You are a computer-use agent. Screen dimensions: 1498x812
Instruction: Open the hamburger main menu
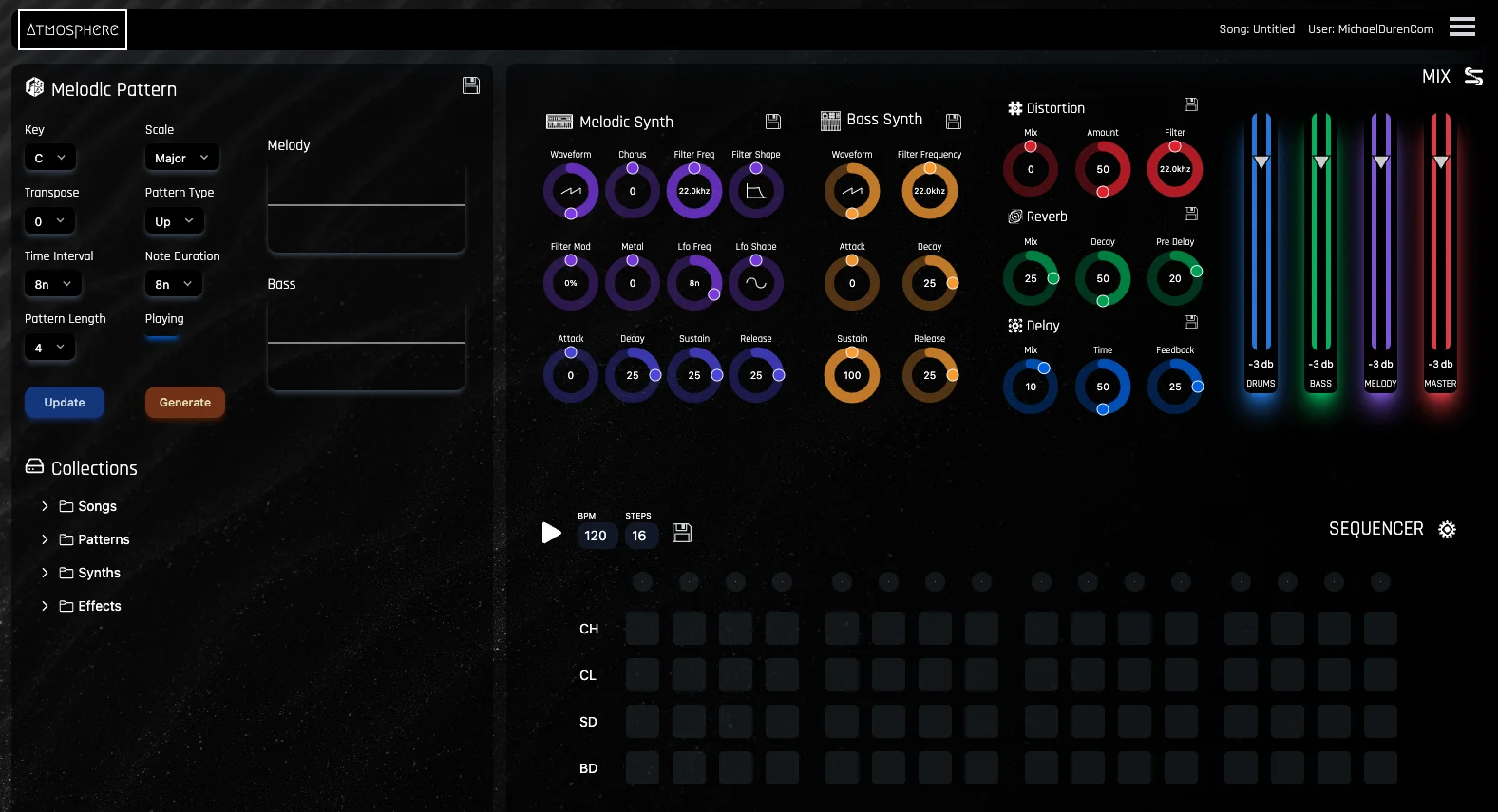pyautogui.click(x=1462, y=27)
